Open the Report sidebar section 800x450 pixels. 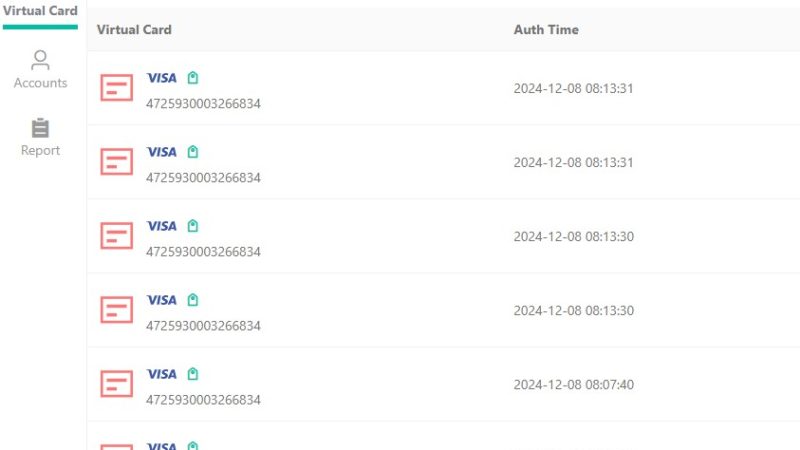click(40, 137)
